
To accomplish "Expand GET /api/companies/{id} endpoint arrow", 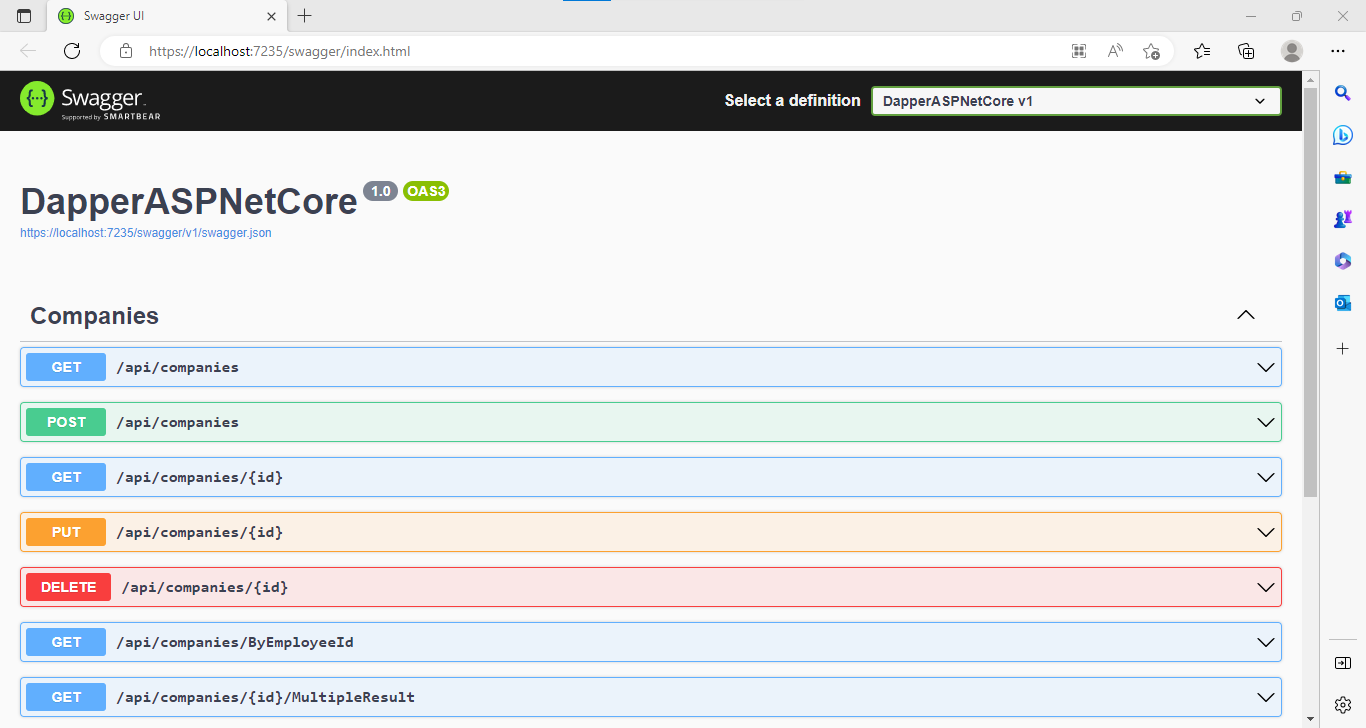I will click(x=1266, y=477).
